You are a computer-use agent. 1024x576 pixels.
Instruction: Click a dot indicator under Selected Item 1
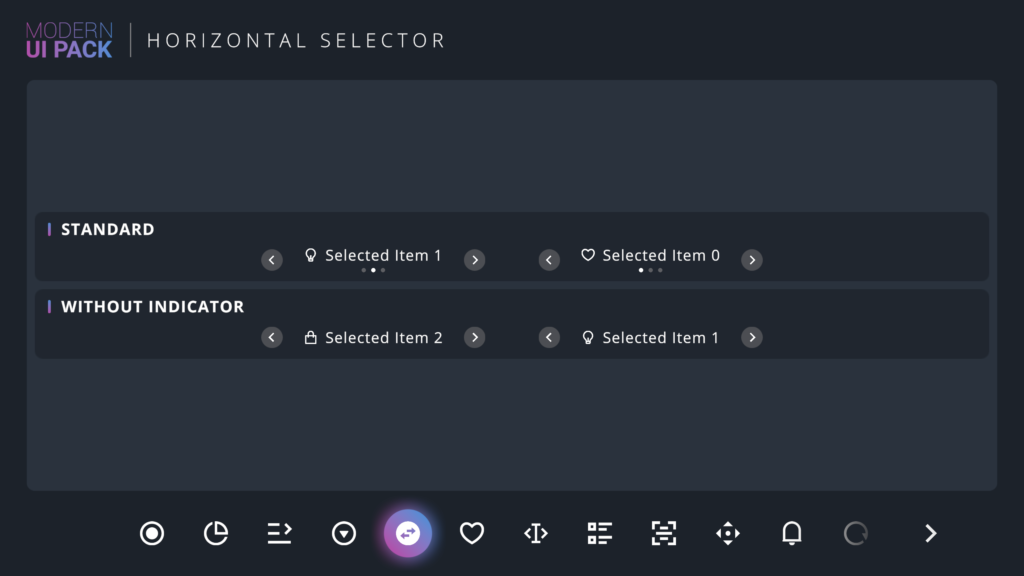[x=372, y=269]
